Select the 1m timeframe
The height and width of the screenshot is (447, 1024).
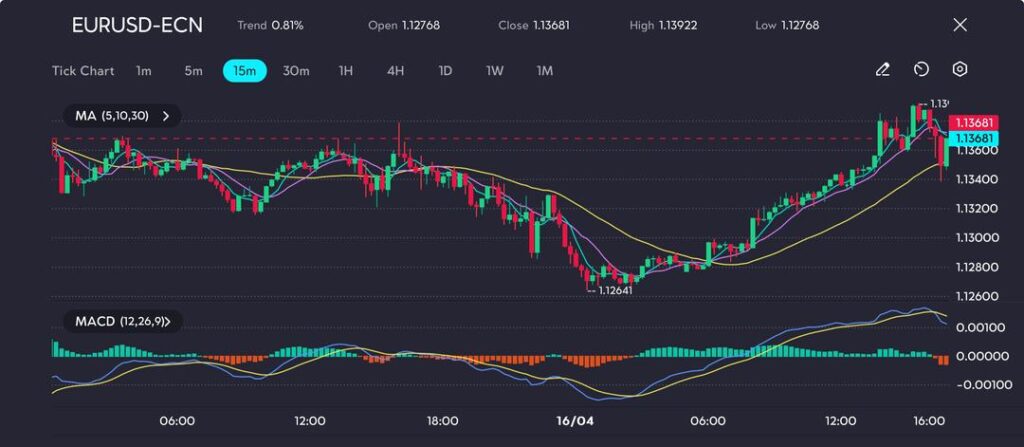click(144, 71)
